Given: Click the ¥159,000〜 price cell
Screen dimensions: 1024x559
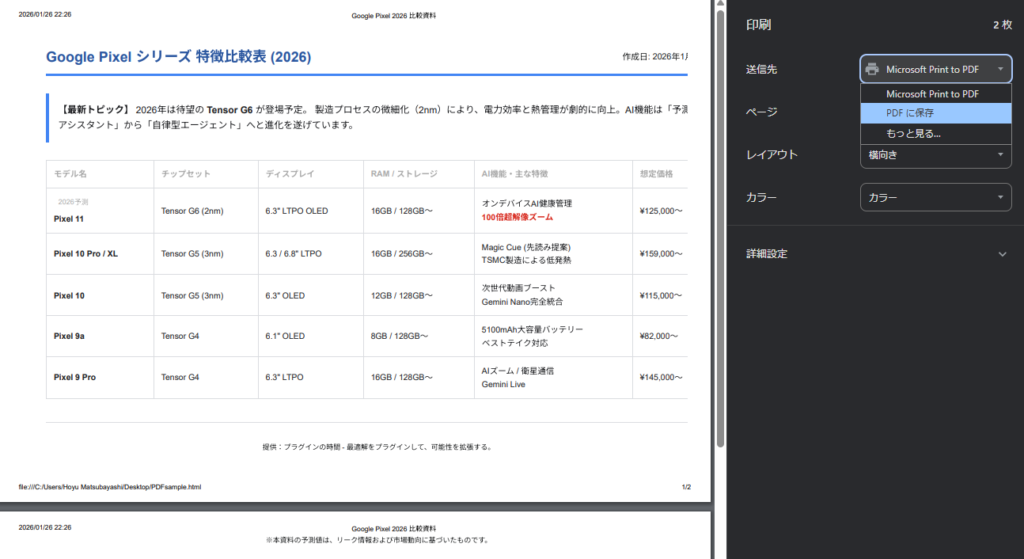Looking at the screenshot, I should [x=661, y=253].
